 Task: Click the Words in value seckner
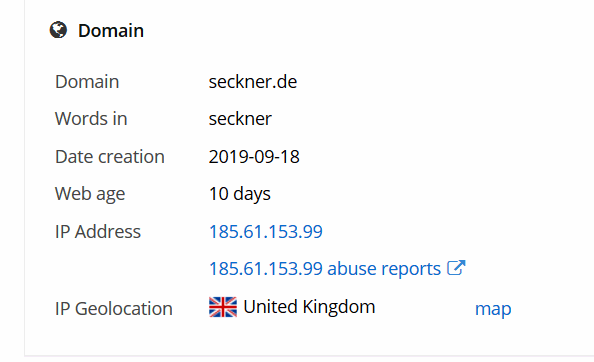pyautogui.click(x=240, y=119)
